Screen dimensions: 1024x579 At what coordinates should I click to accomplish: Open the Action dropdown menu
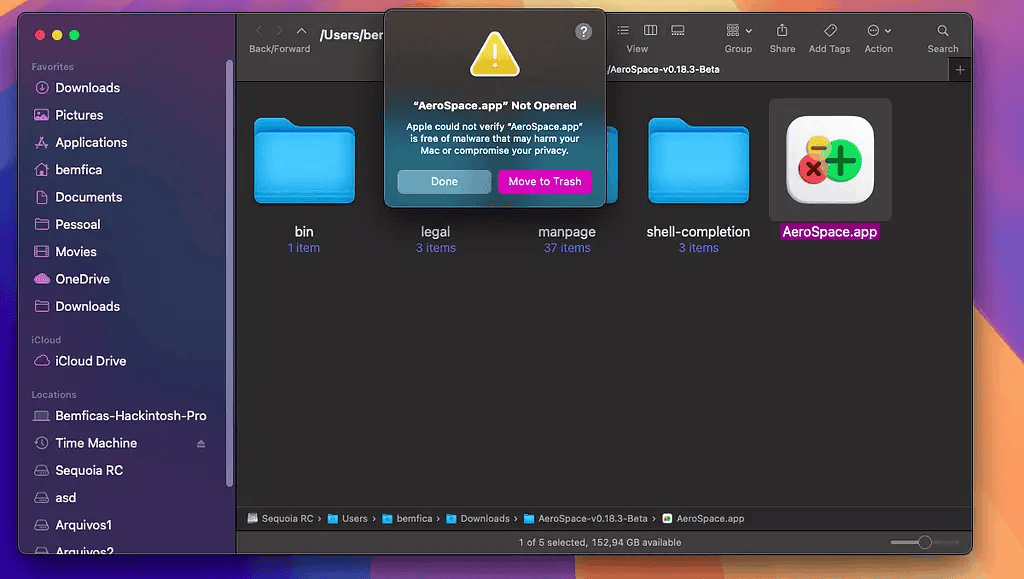click(x=879, y=31)
